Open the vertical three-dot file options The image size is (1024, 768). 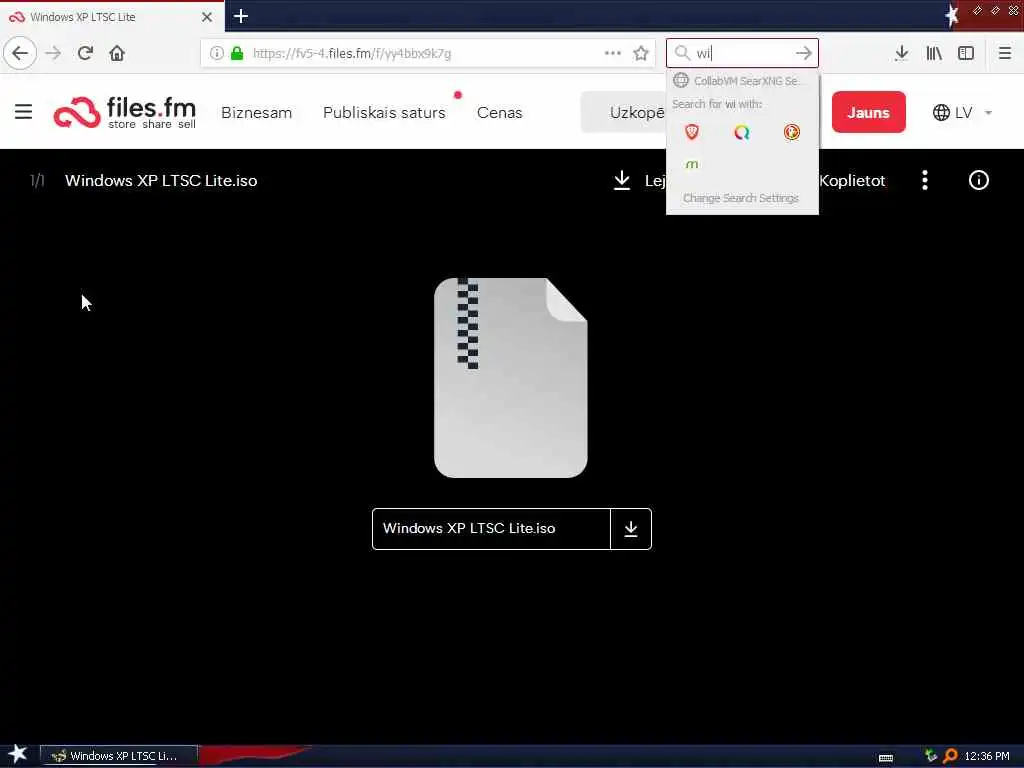(x=925, y=180)
